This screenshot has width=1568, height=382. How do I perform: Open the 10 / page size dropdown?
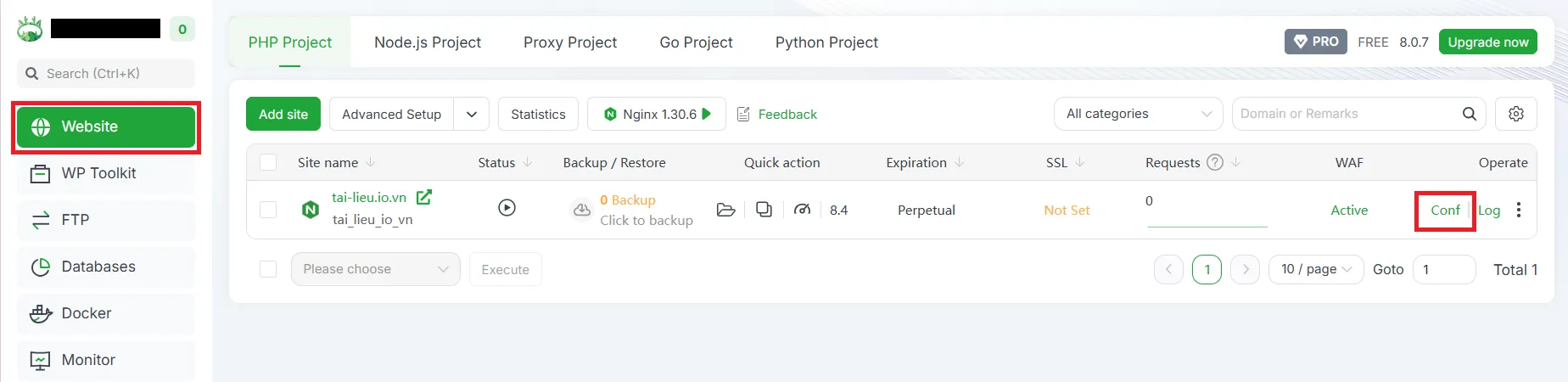pos(1316,269)
